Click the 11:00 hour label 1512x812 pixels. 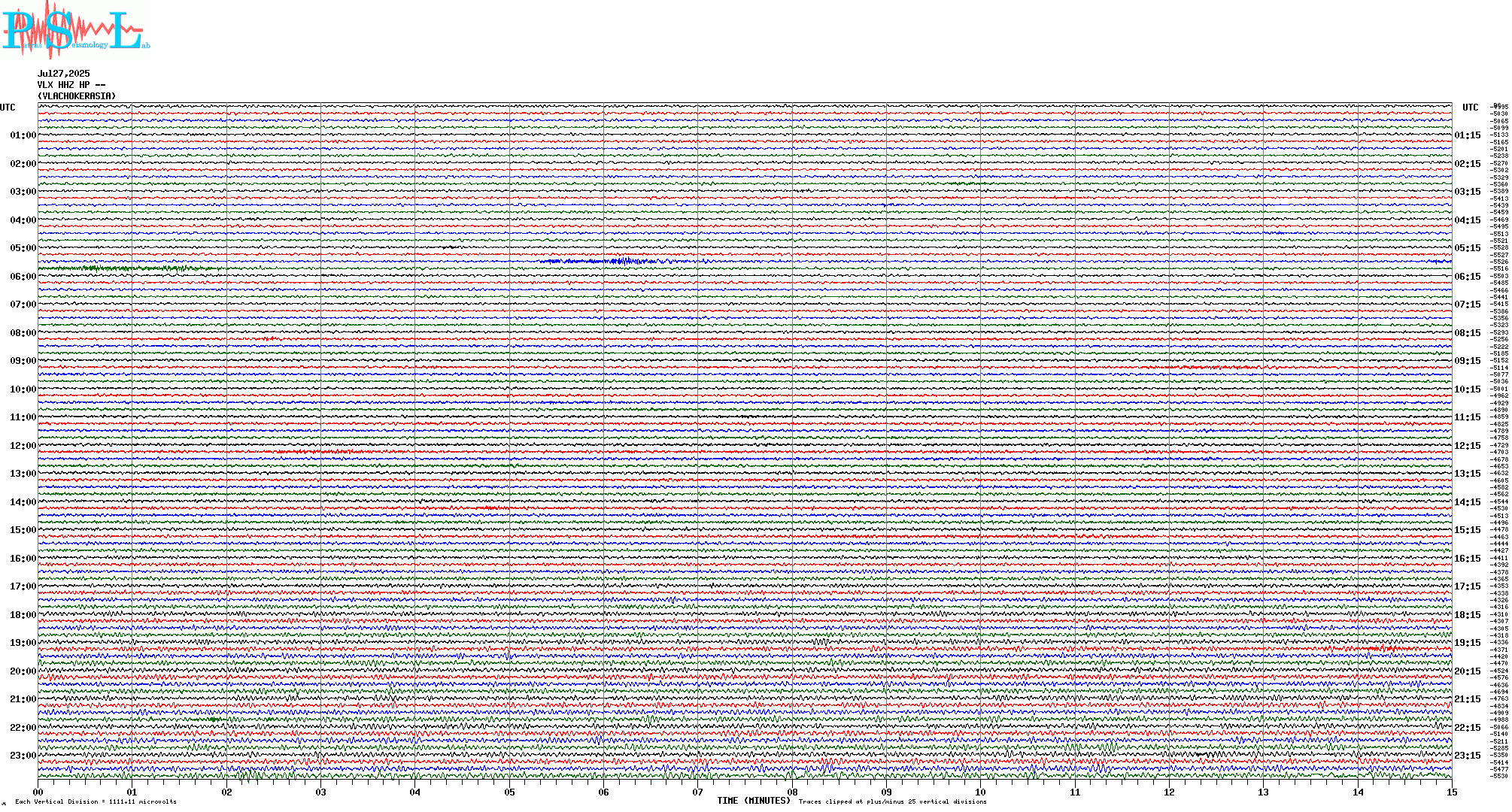23,417
